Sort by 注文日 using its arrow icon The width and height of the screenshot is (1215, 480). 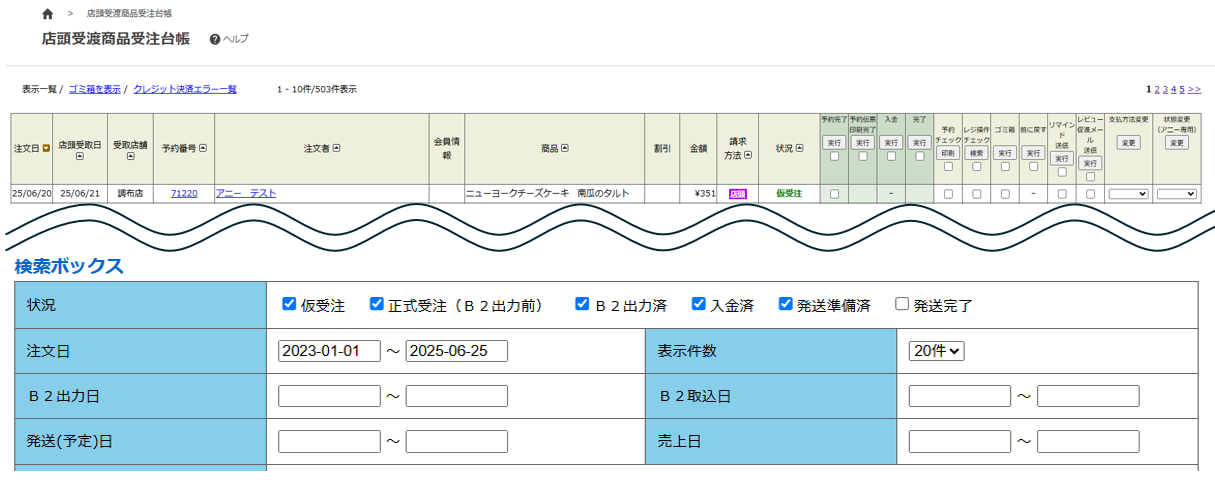(x=46, y=149)
